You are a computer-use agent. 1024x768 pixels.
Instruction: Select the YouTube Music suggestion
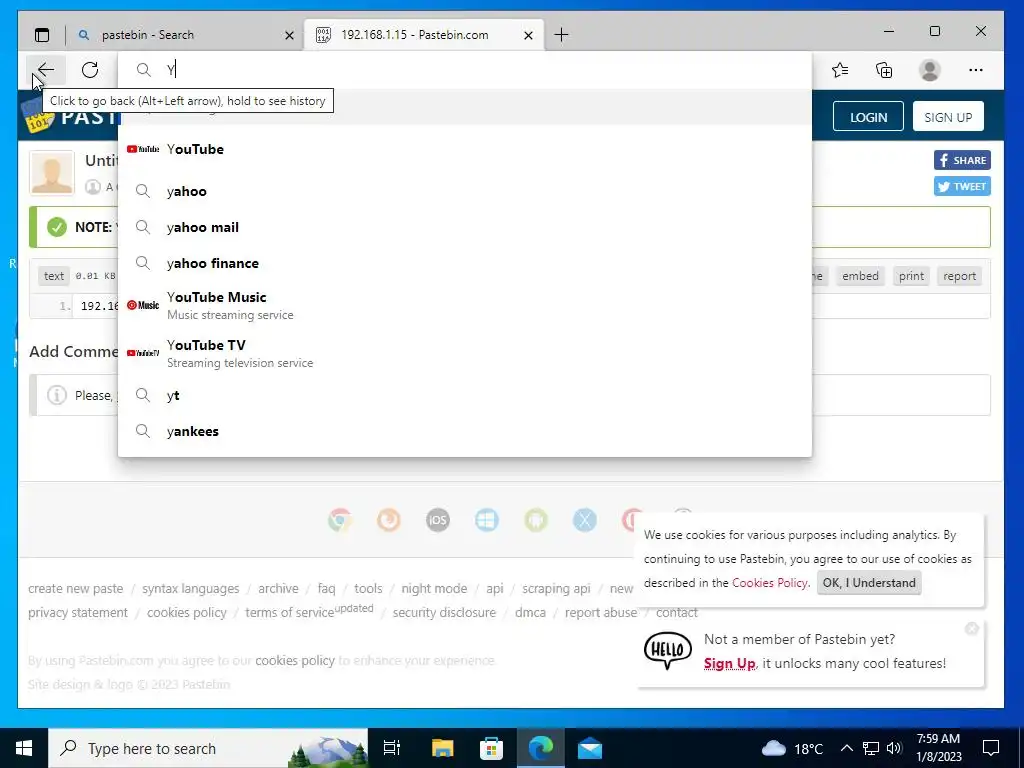[465, 305]
